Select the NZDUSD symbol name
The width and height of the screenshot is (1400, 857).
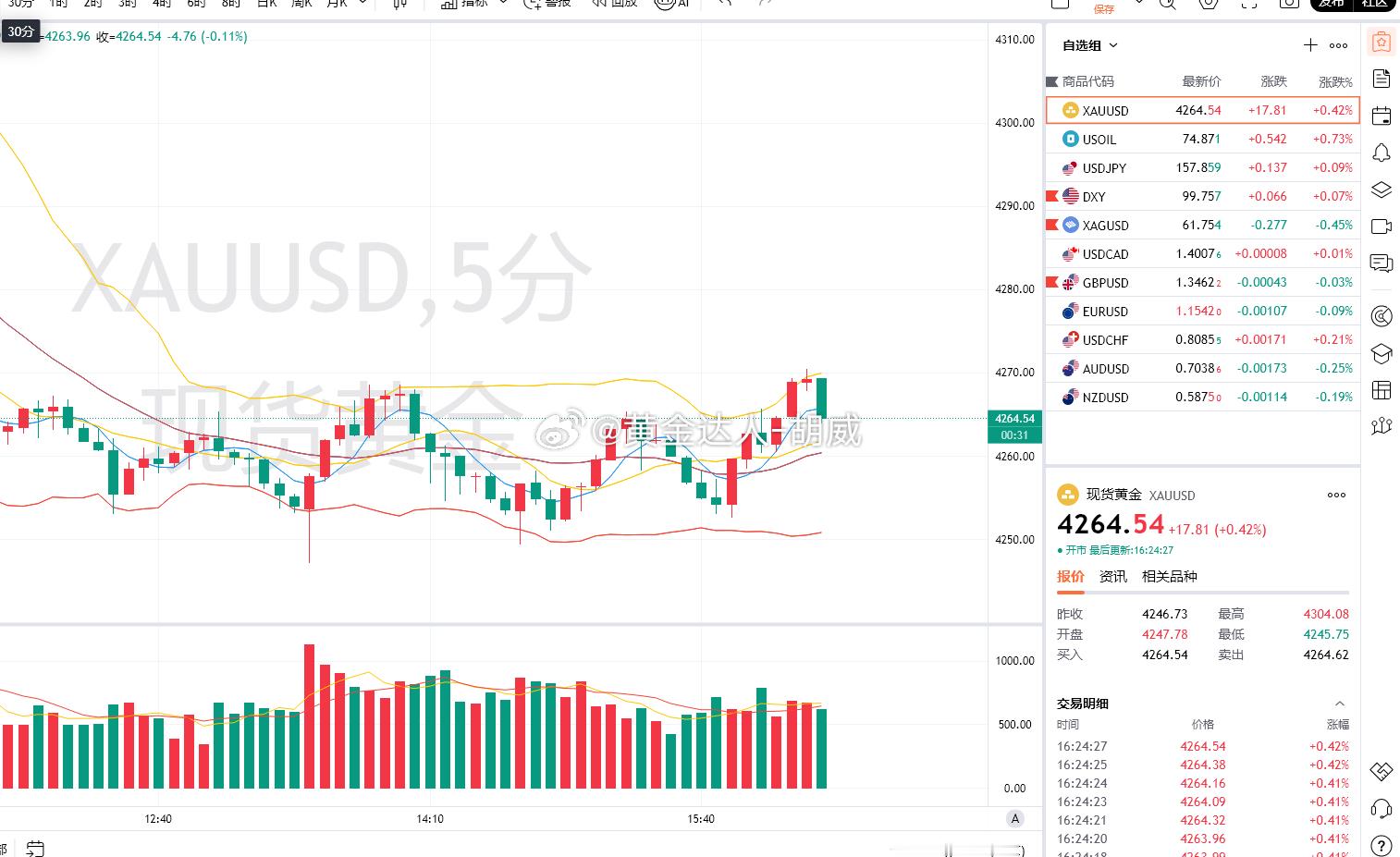(1106, 398)
